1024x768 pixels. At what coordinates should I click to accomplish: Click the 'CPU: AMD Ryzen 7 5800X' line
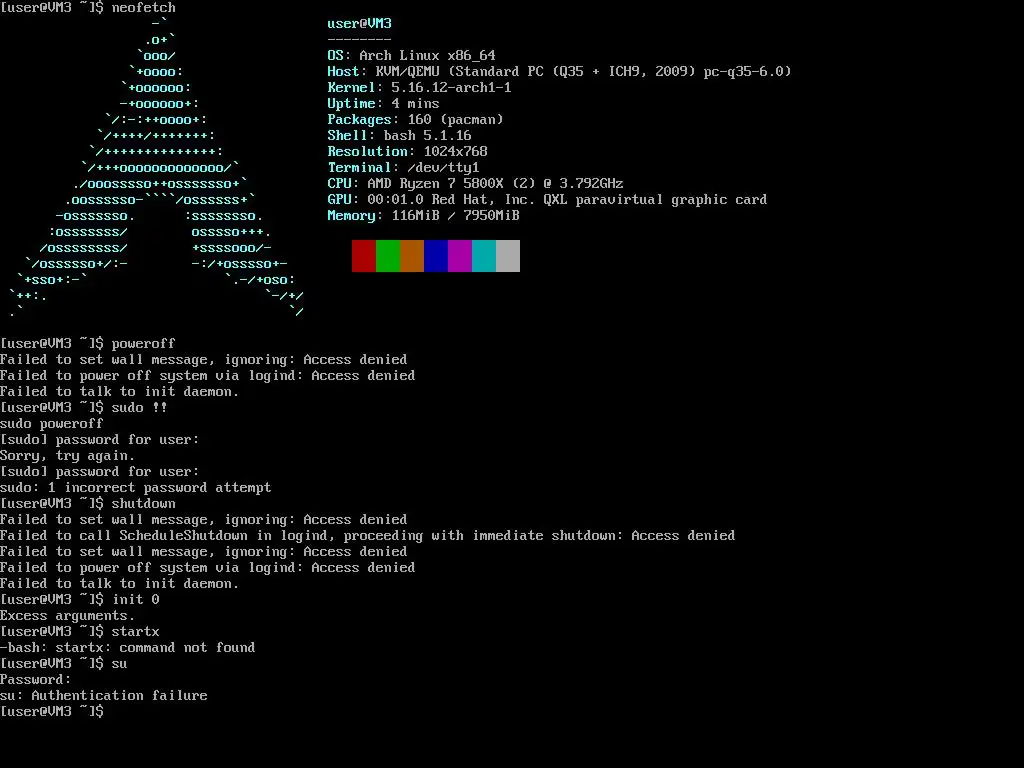(475, 184)
